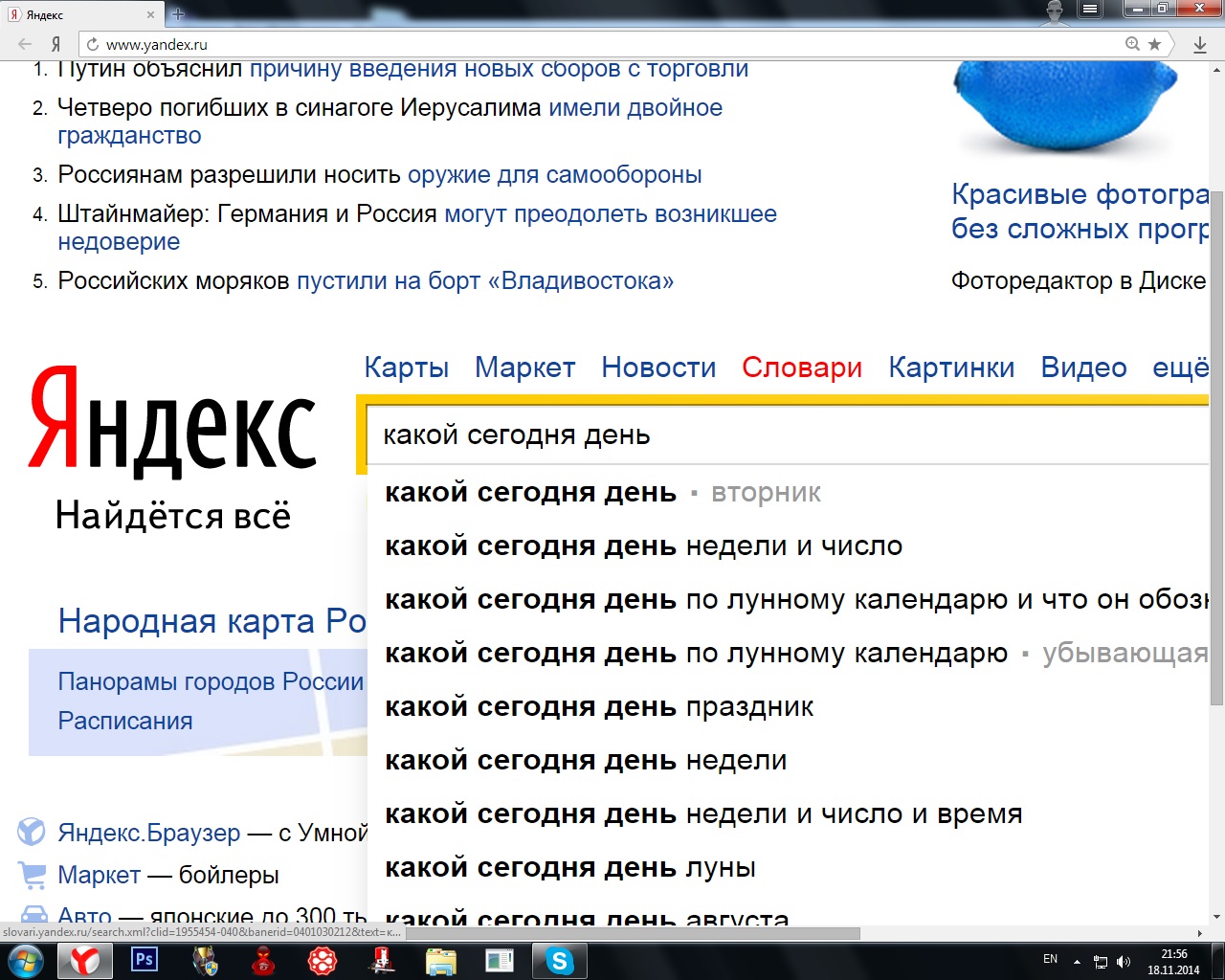
Task: Click the EN language indicator
Action: pos(1050,959)
